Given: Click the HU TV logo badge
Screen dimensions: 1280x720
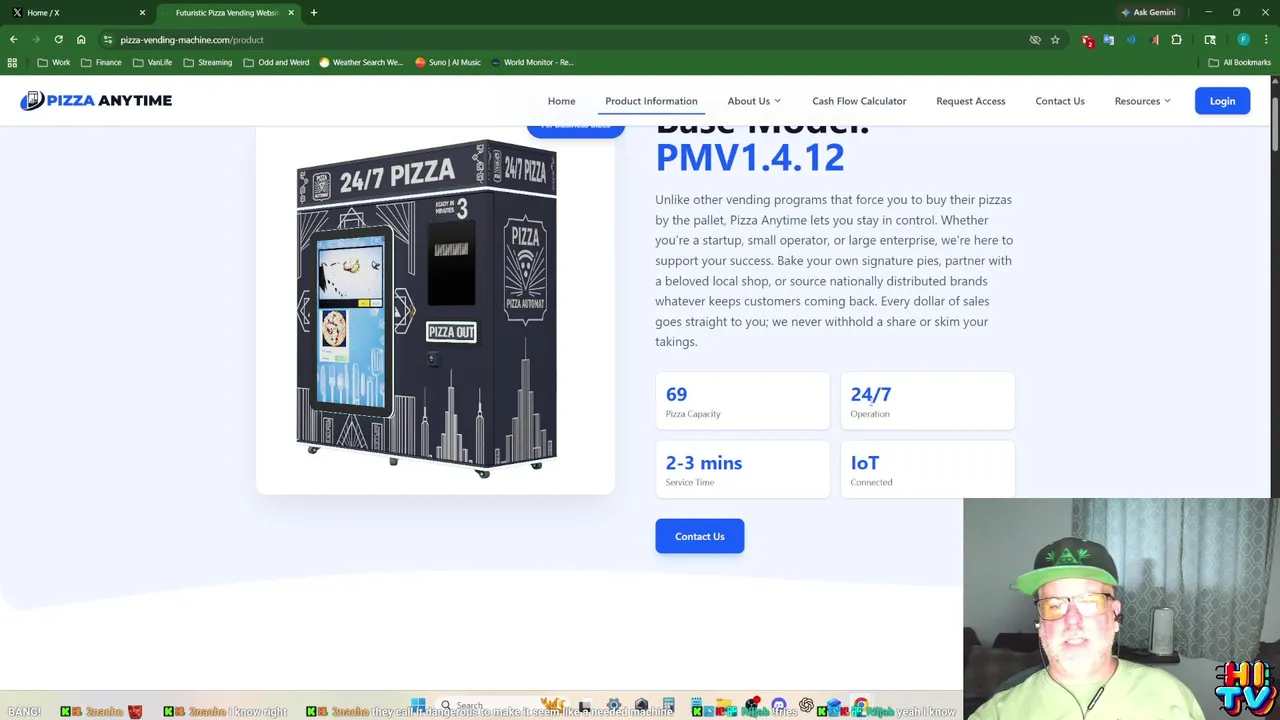Looking at the screenshot, I should 1243,688.
